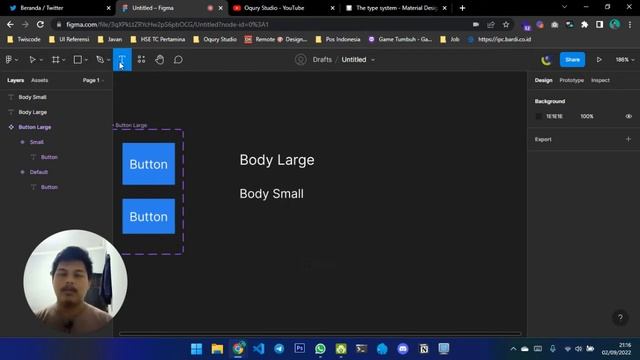Switch to the Prototype tab
The height and width of the screenshot is (360, 640).
(571, 80)
